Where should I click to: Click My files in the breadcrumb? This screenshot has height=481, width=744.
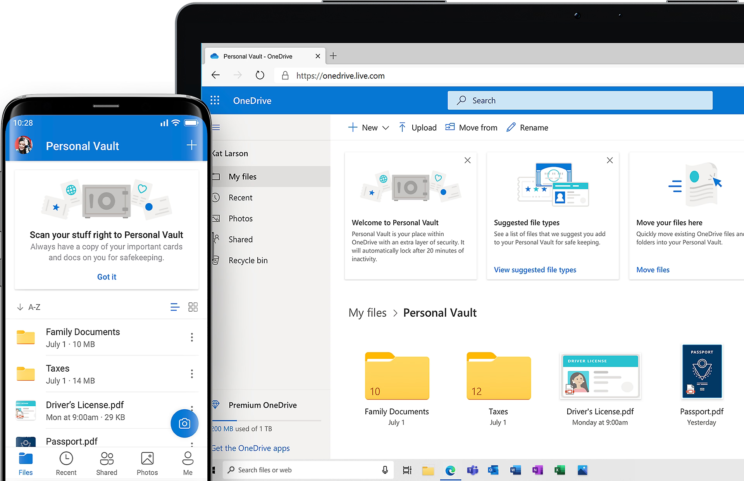coord(367,313)
